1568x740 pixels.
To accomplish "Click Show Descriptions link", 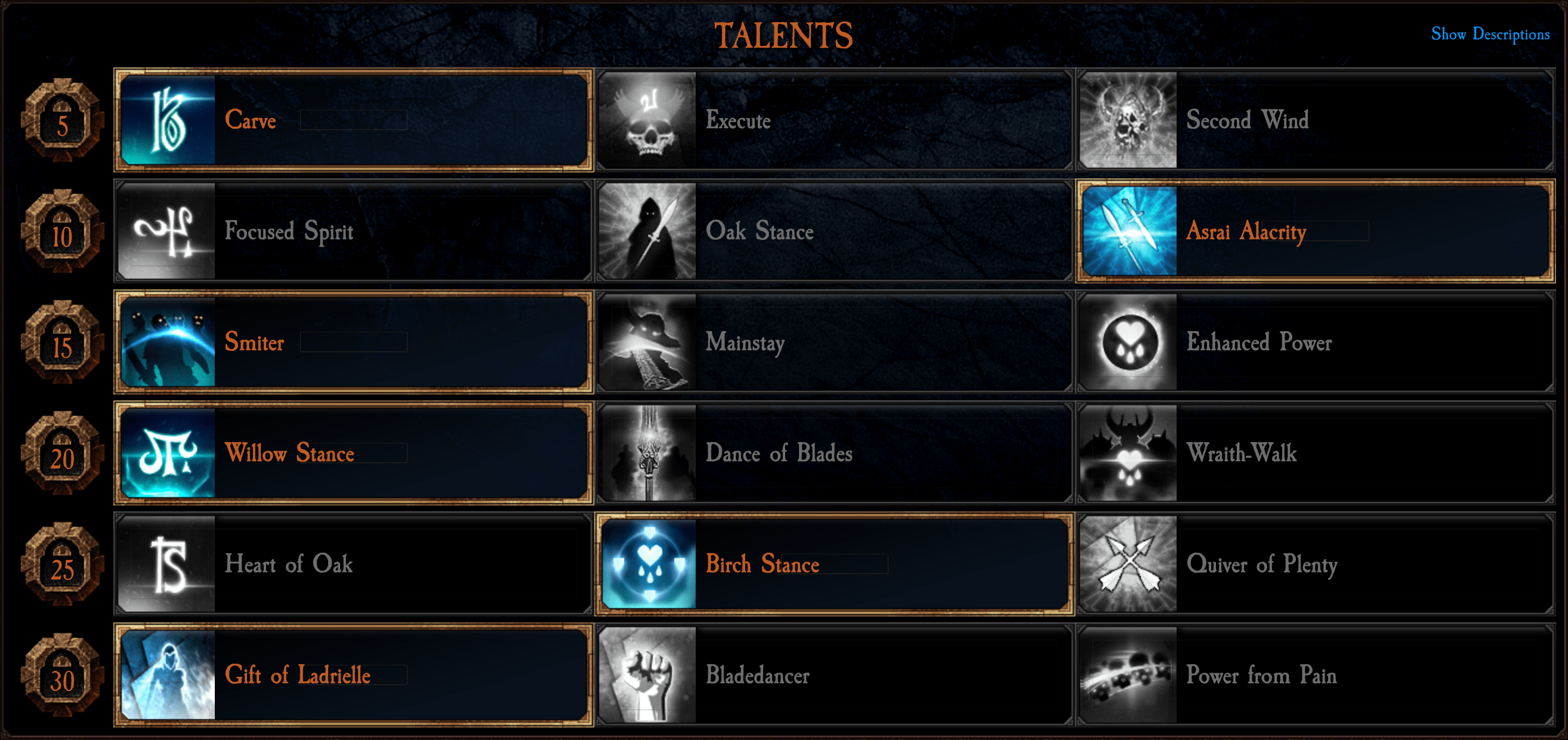I will point(1490,34).
